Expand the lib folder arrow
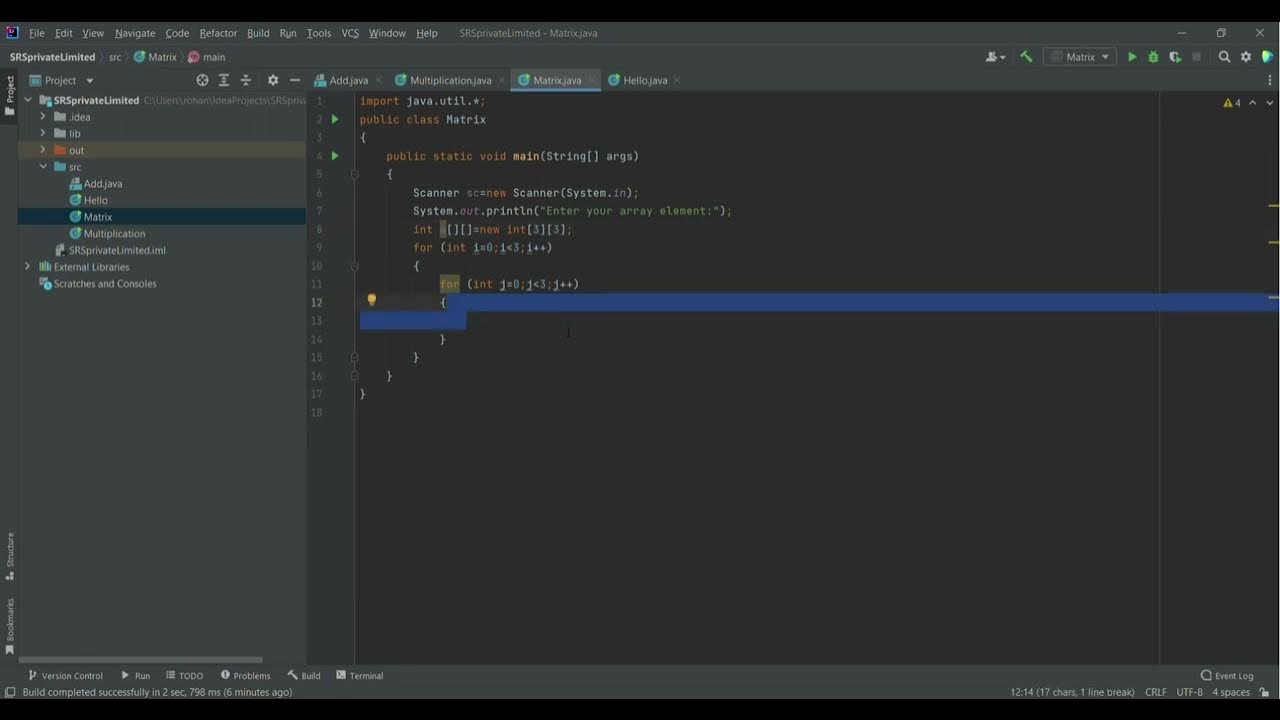This screenshot has height=720, width=1280. coord(43,133)
